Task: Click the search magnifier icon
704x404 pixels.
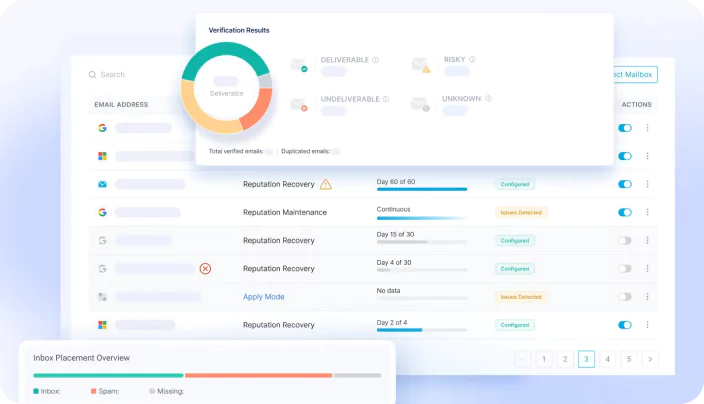Action: [x=92, y=75]
